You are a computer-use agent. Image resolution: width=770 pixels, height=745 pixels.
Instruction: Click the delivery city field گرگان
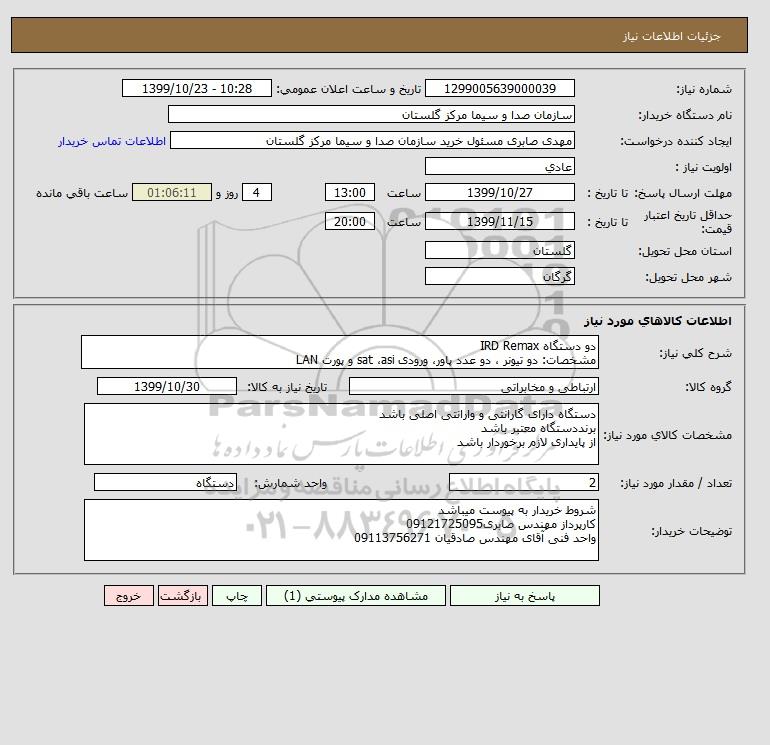(x=499, y=276)
